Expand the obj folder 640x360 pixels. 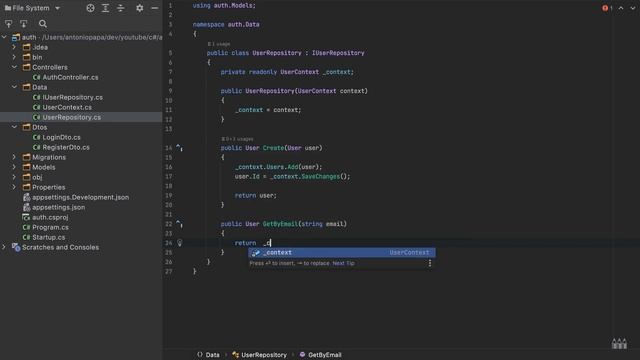click(14, 177)
